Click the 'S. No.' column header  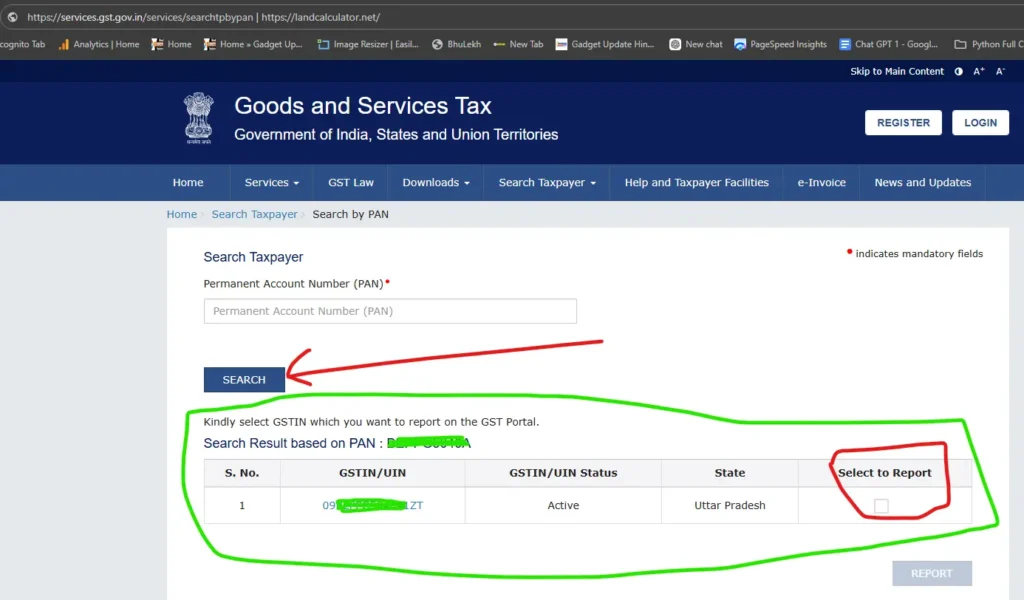[x=242, y=473]
